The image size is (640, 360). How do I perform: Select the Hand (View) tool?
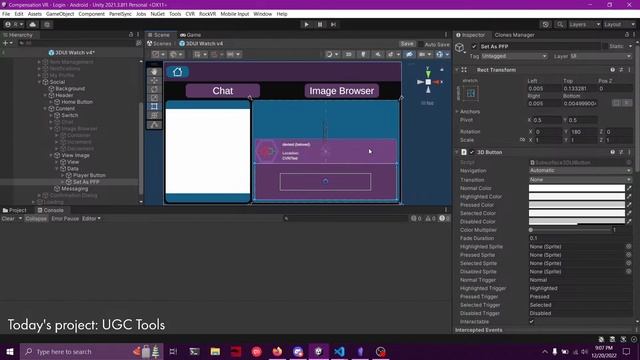tap(154, 72)
